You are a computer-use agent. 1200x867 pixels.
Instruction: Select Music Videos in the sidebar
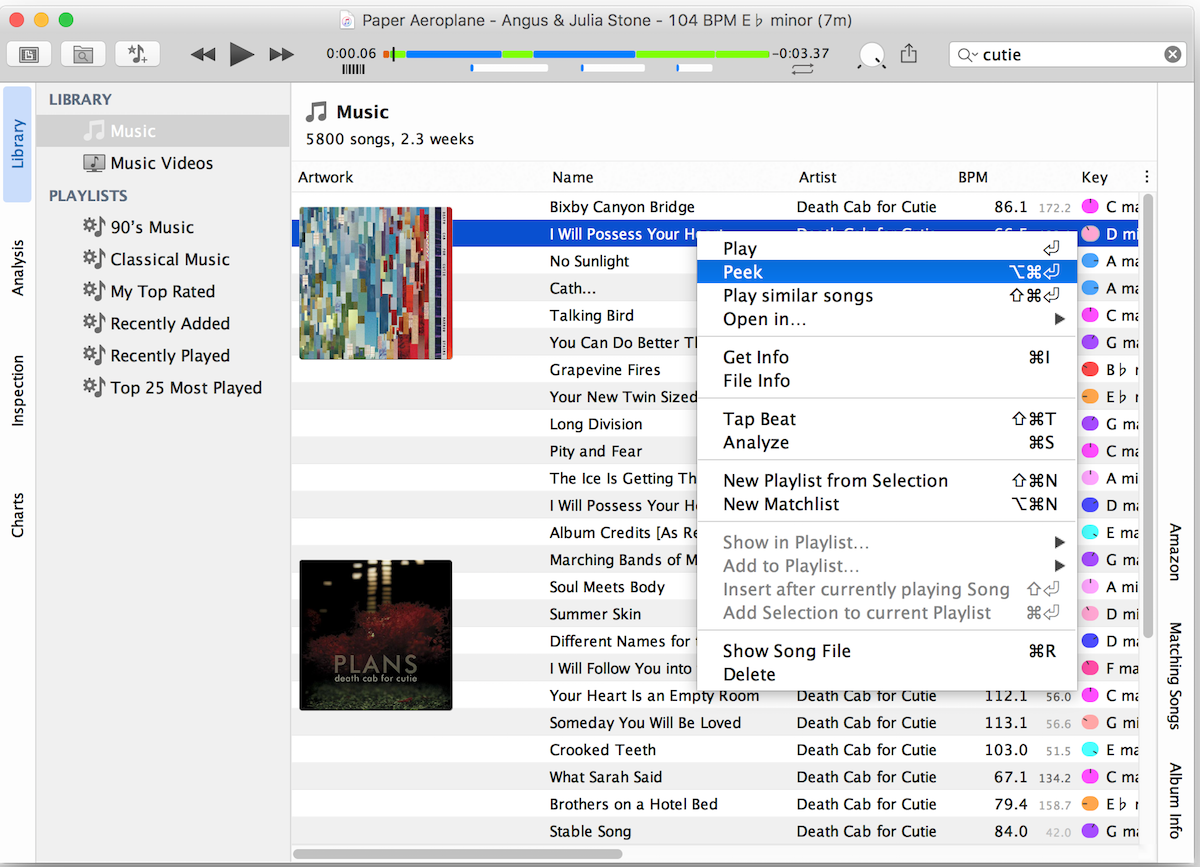(x=163, y=163)
